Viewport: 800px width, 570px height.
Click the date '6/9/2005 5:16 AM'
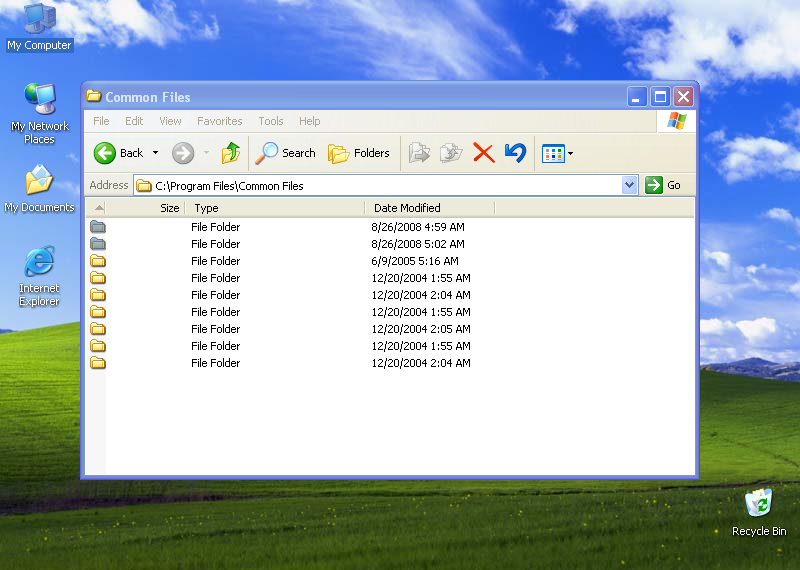[x=415, y=261]
